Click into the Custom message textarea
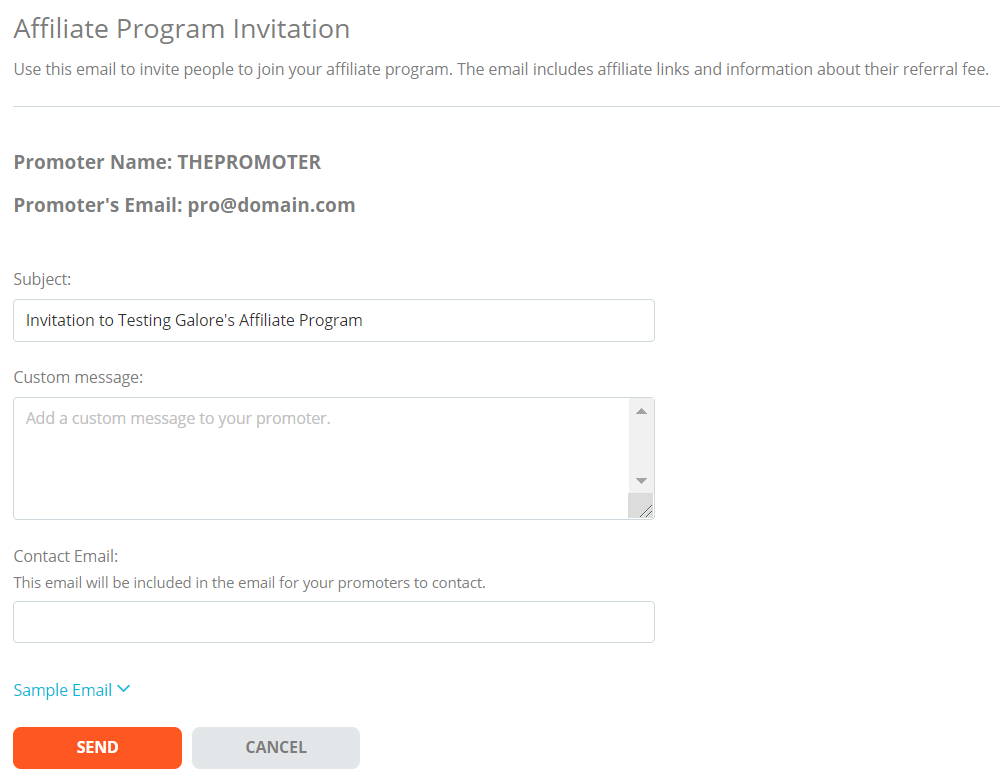The height and width of the screenshot is (781, 1000). [x=320, y=458]
